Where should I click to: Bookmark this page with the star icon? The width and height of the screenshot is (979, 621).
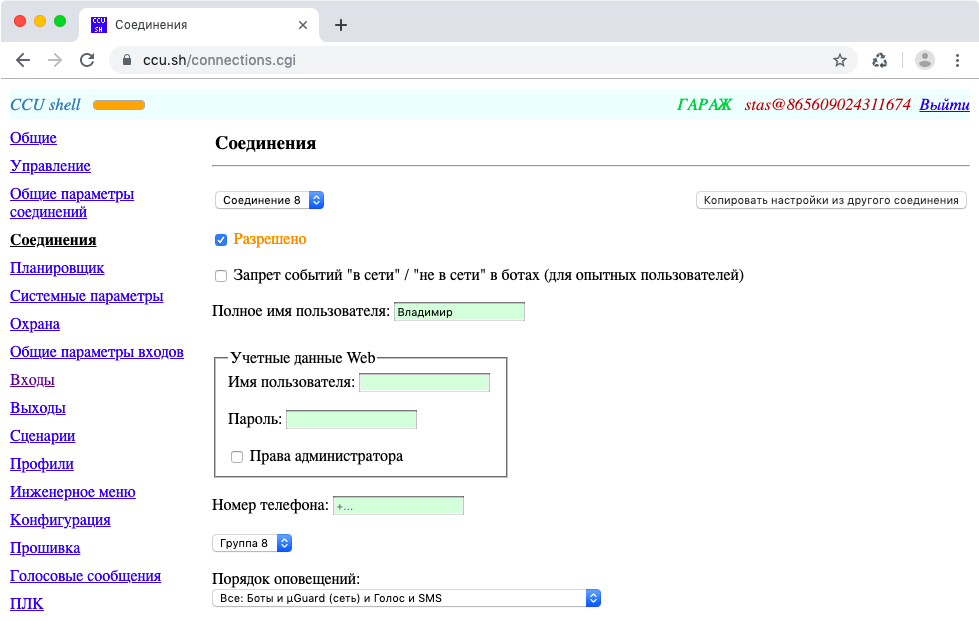tap(840, 60)
